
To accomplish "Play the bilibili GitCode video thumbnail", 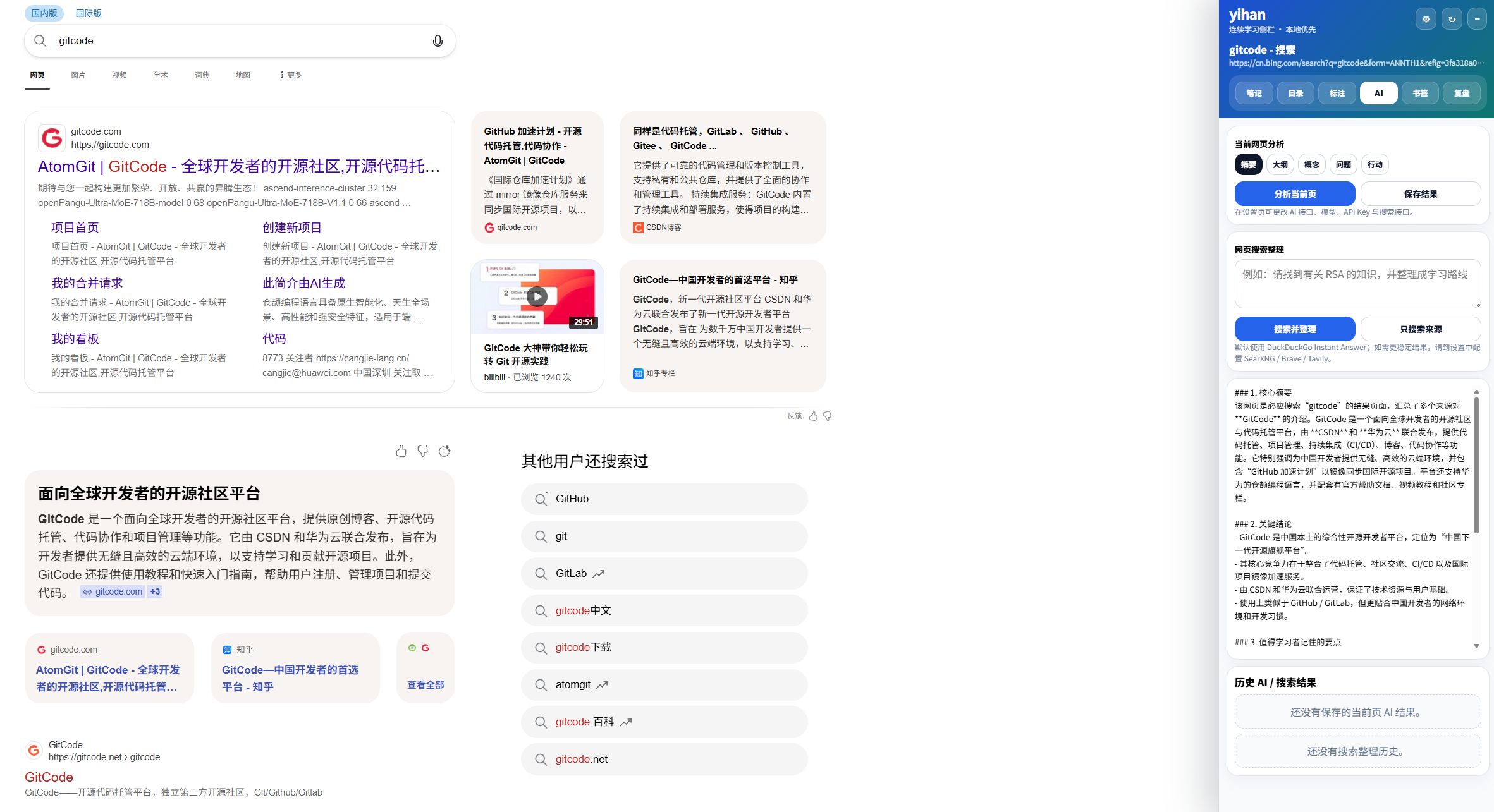I will coord(537,296).
